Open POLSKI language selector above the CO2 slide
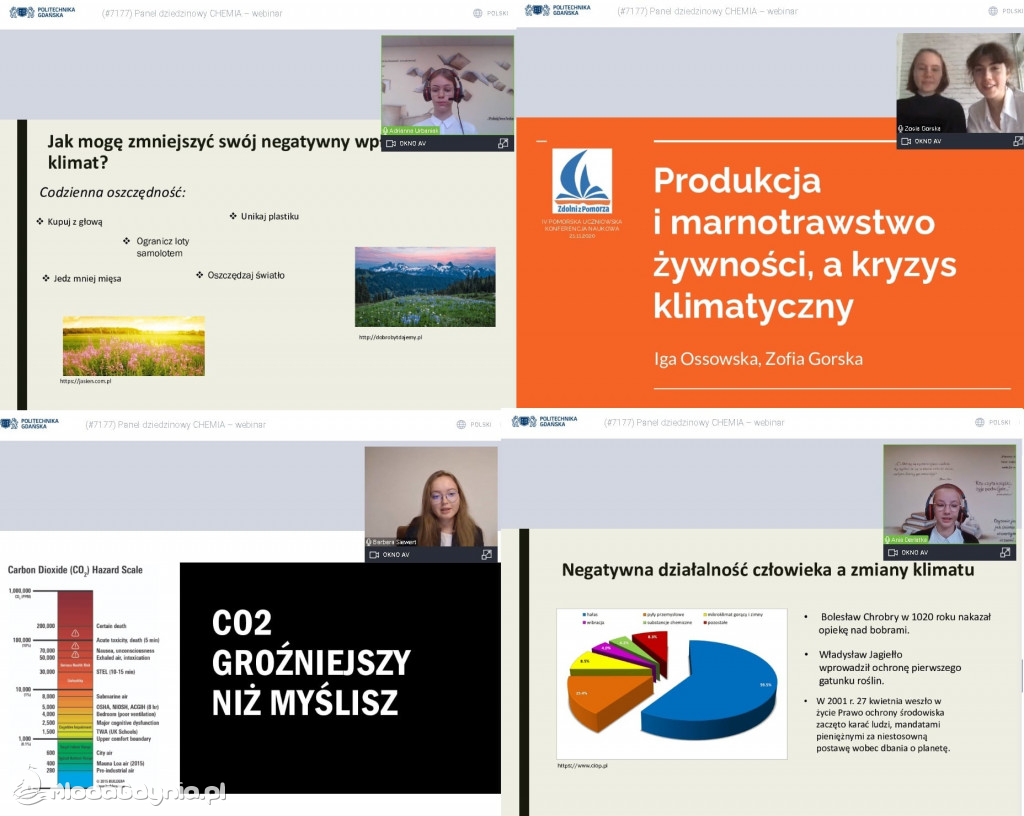The width and height of the screenshot is (1024, 816). pos(475,424)
